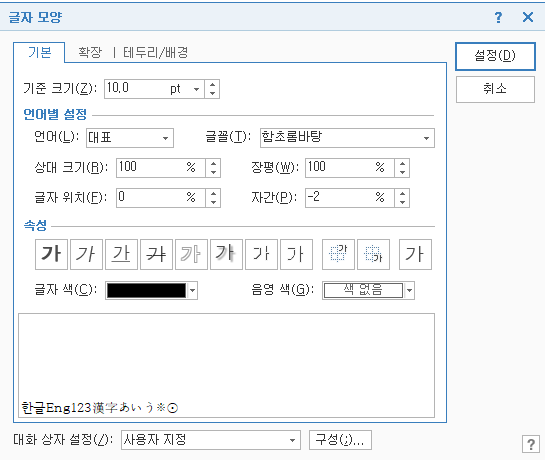
Task: Open the pt unit dropdown for 기준 크기
Action: click(196, 89)
